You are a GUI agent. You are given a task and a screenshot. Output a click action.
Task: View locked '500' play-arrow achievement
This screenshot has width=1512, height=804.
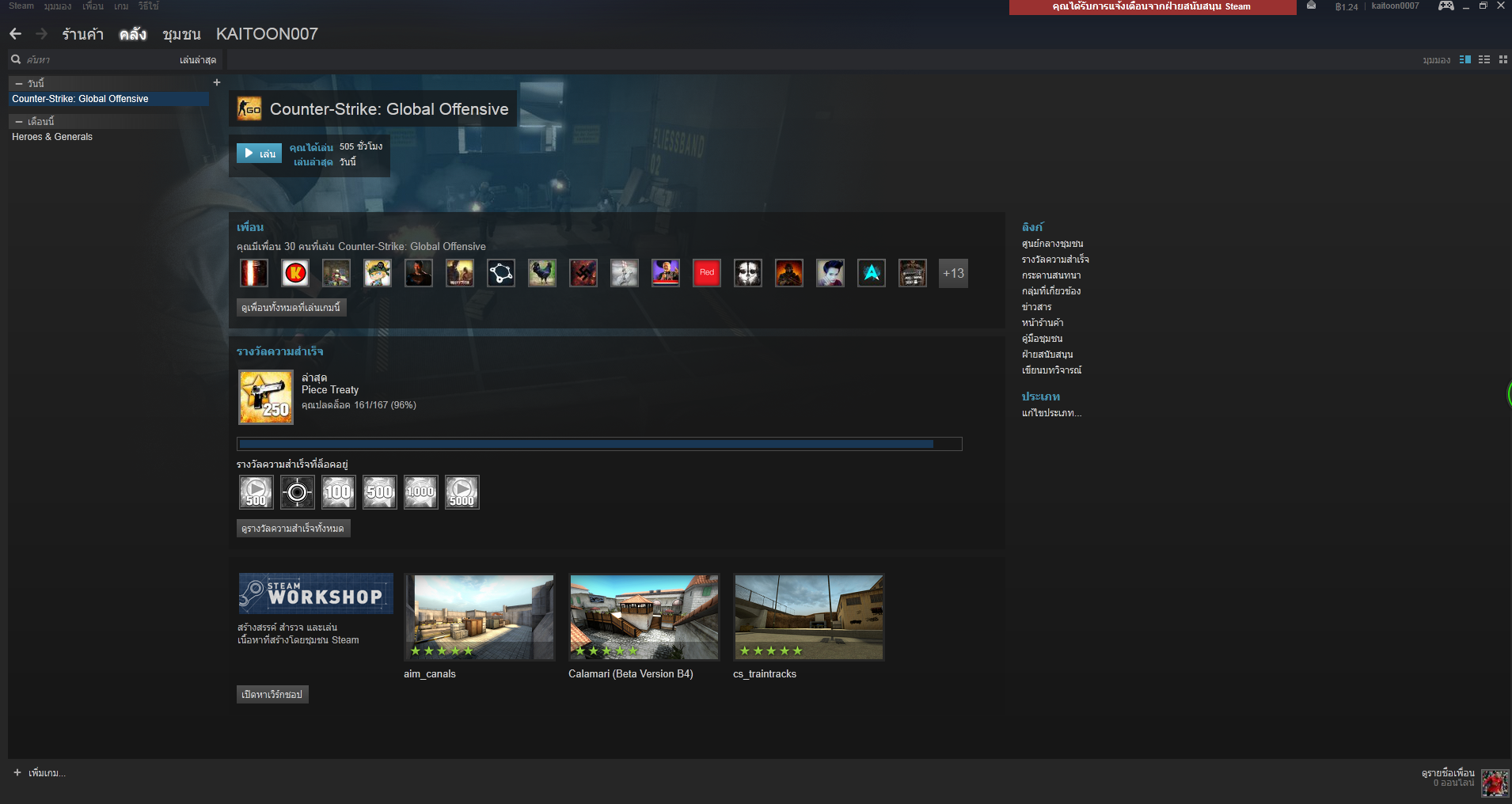(x=256, y=492)
